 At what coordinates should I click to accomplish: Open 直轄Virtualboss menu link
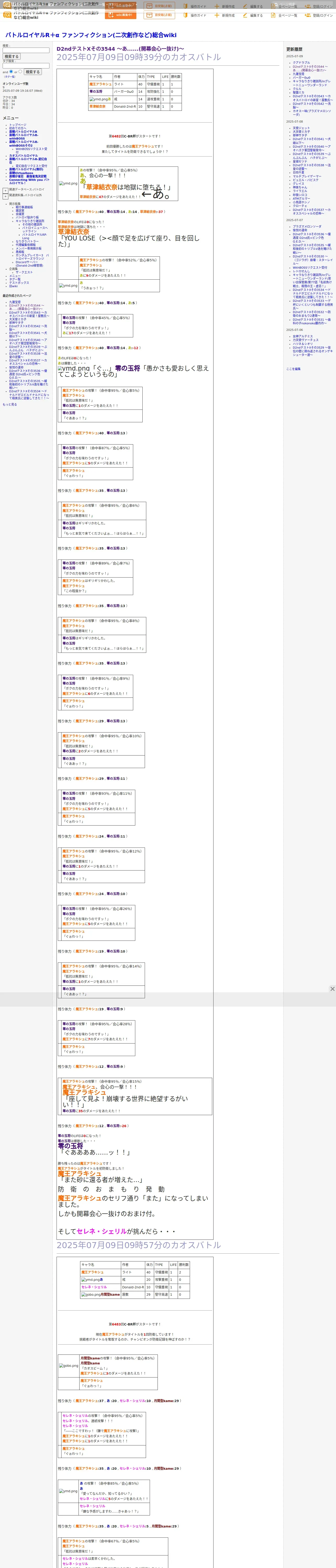(x=21, y=173)
